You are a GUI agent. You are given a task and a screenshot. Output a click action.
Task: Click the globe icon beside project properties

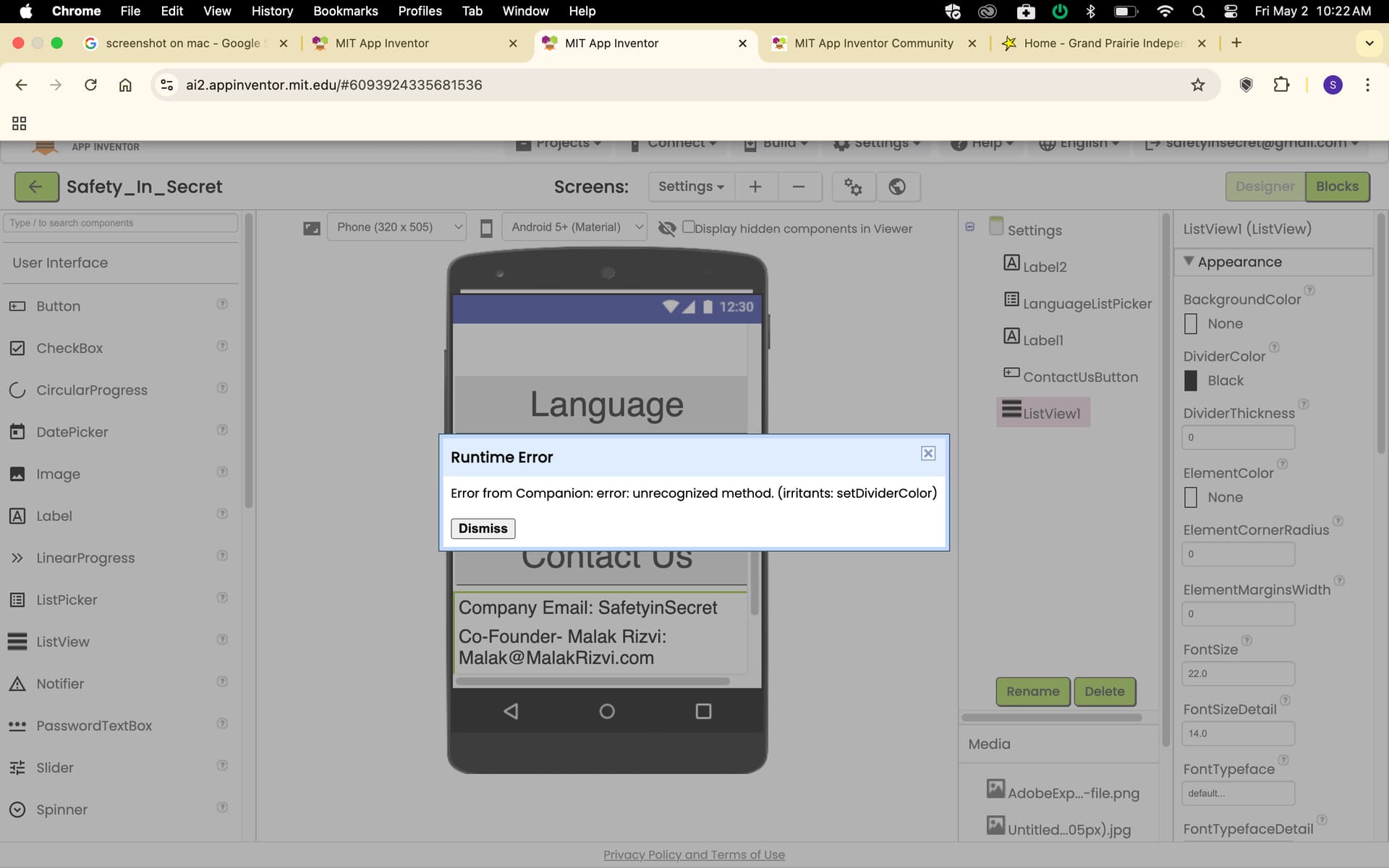click(897, 187)
